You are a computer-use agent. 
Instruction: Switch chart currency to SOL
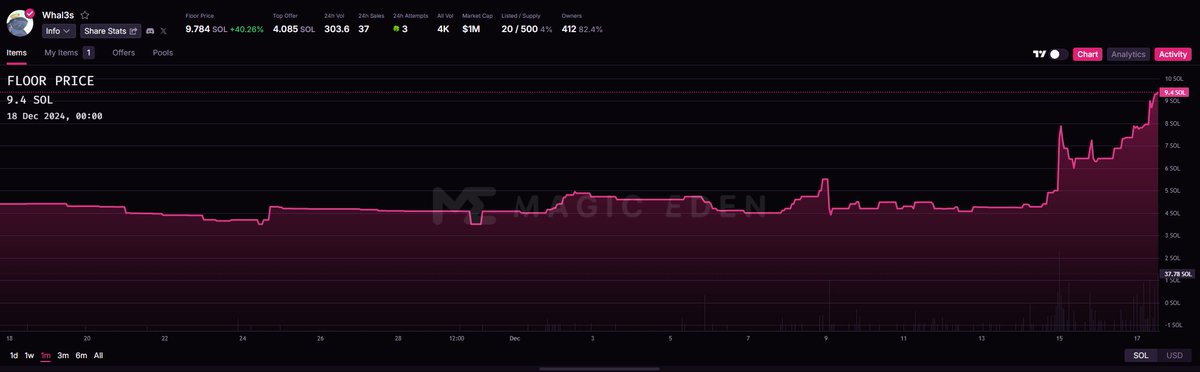pos(1141,355)
